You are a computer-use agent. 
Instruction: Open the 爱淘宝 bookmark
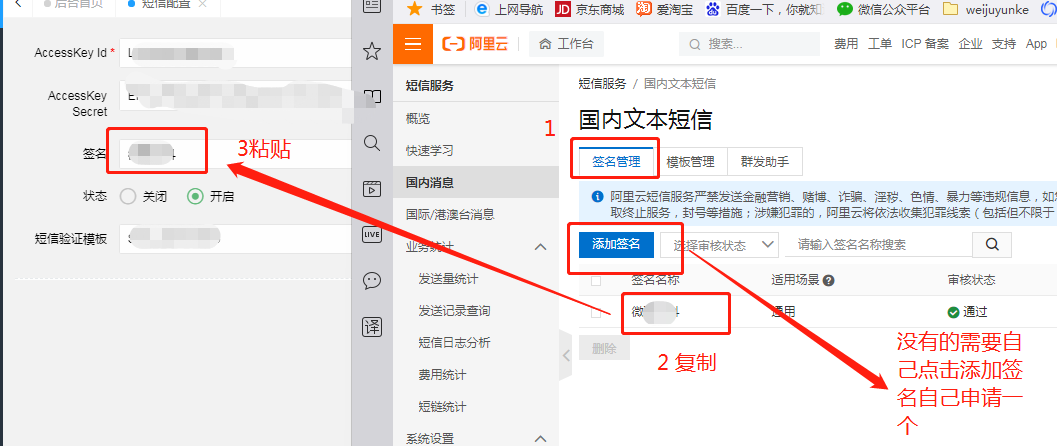[665, 9]
